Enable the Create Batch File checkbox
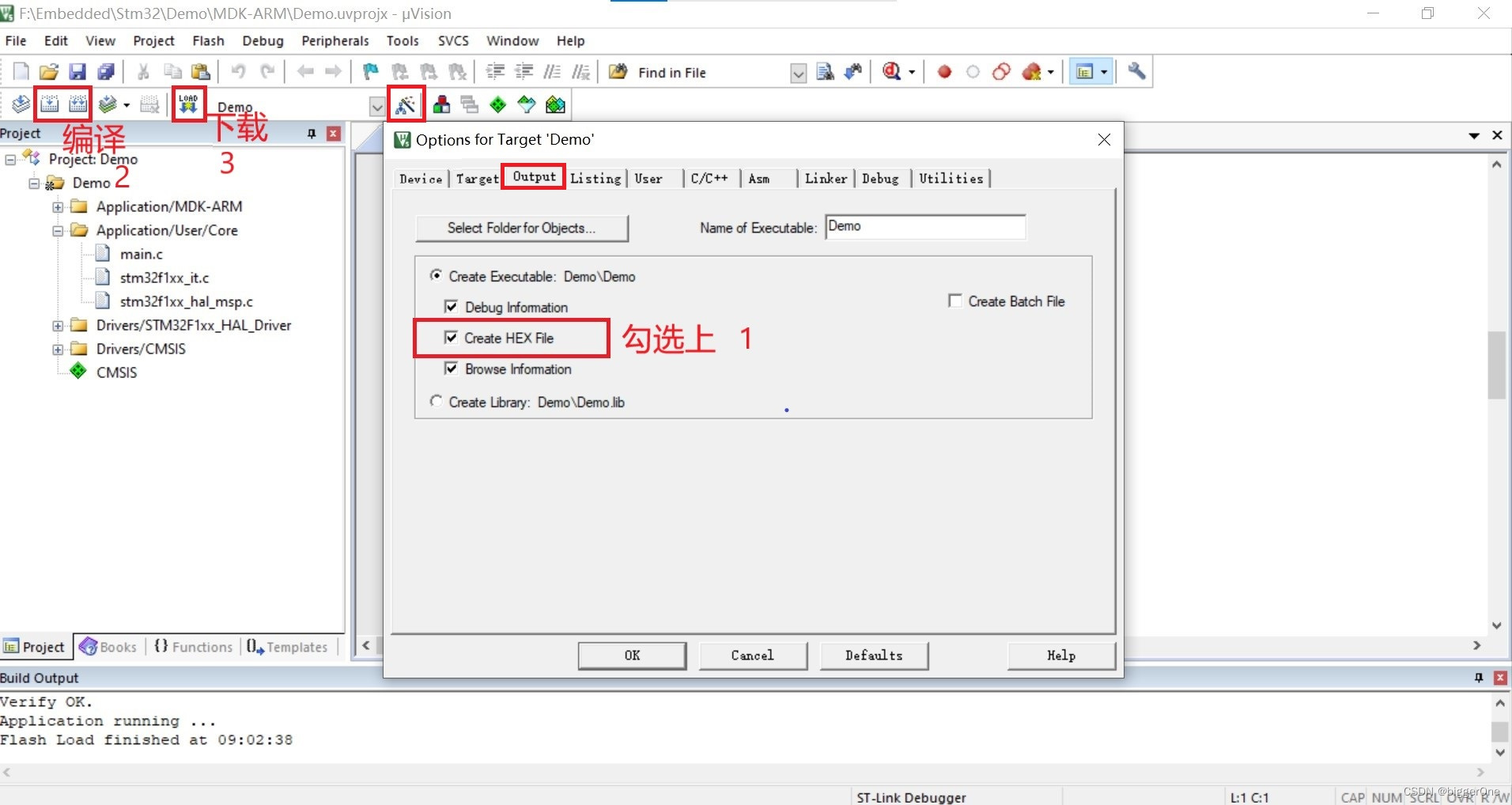 955,301
